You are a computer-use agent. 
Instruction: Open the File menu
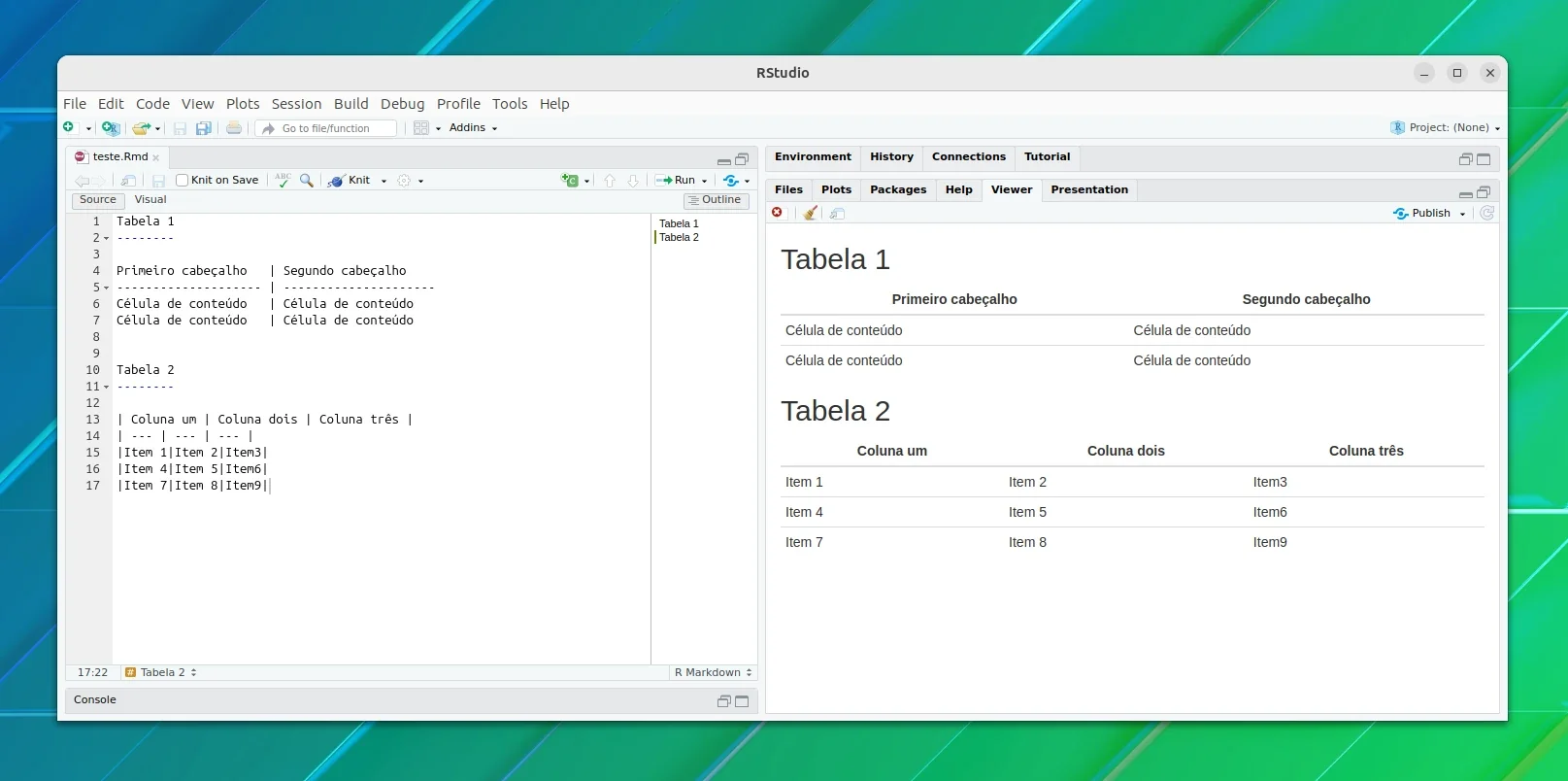[x=75, y=104]
